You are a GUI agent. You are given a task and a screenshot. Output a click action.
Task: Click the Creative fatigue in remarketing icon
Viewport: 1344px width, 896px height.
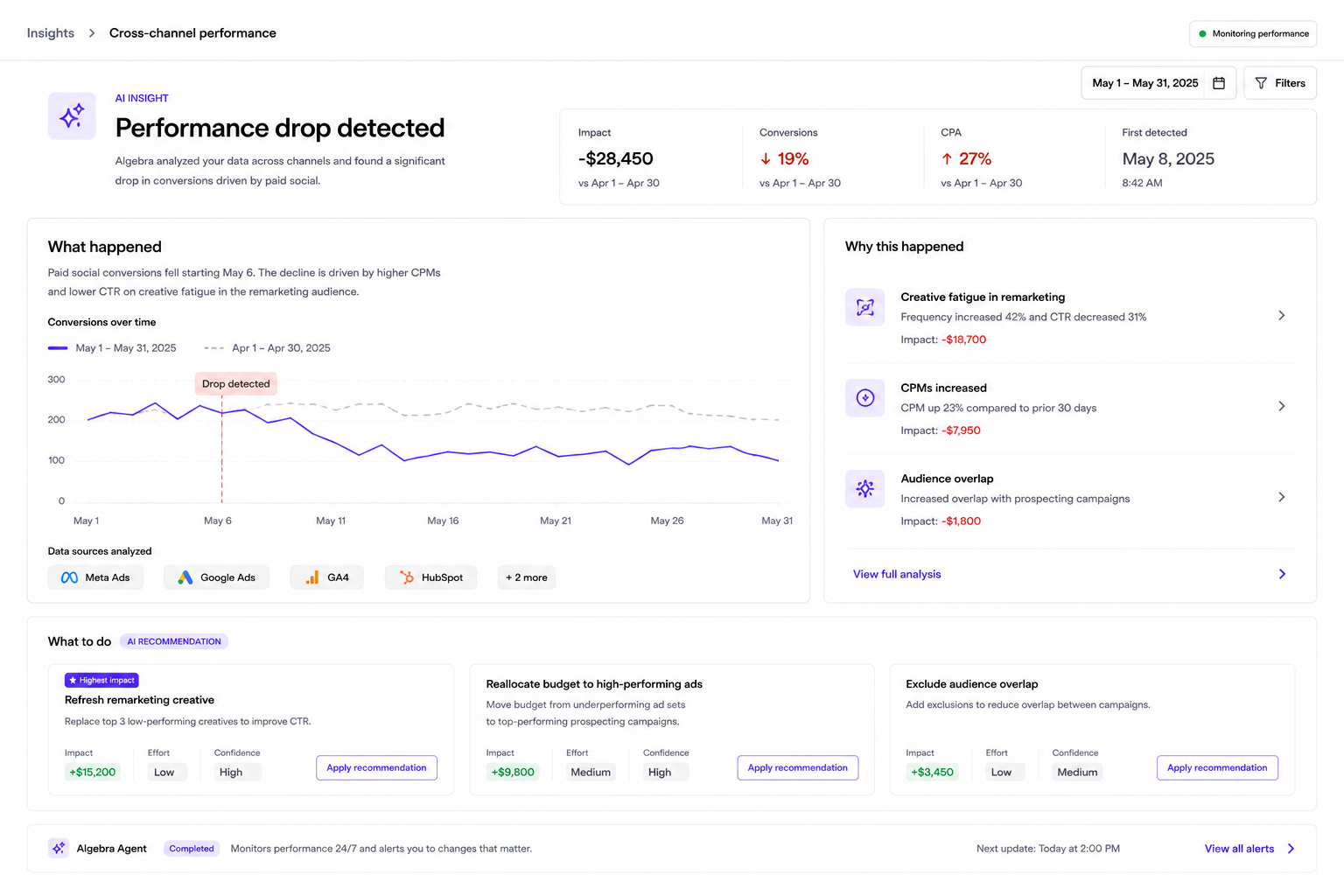coord(864,307)
